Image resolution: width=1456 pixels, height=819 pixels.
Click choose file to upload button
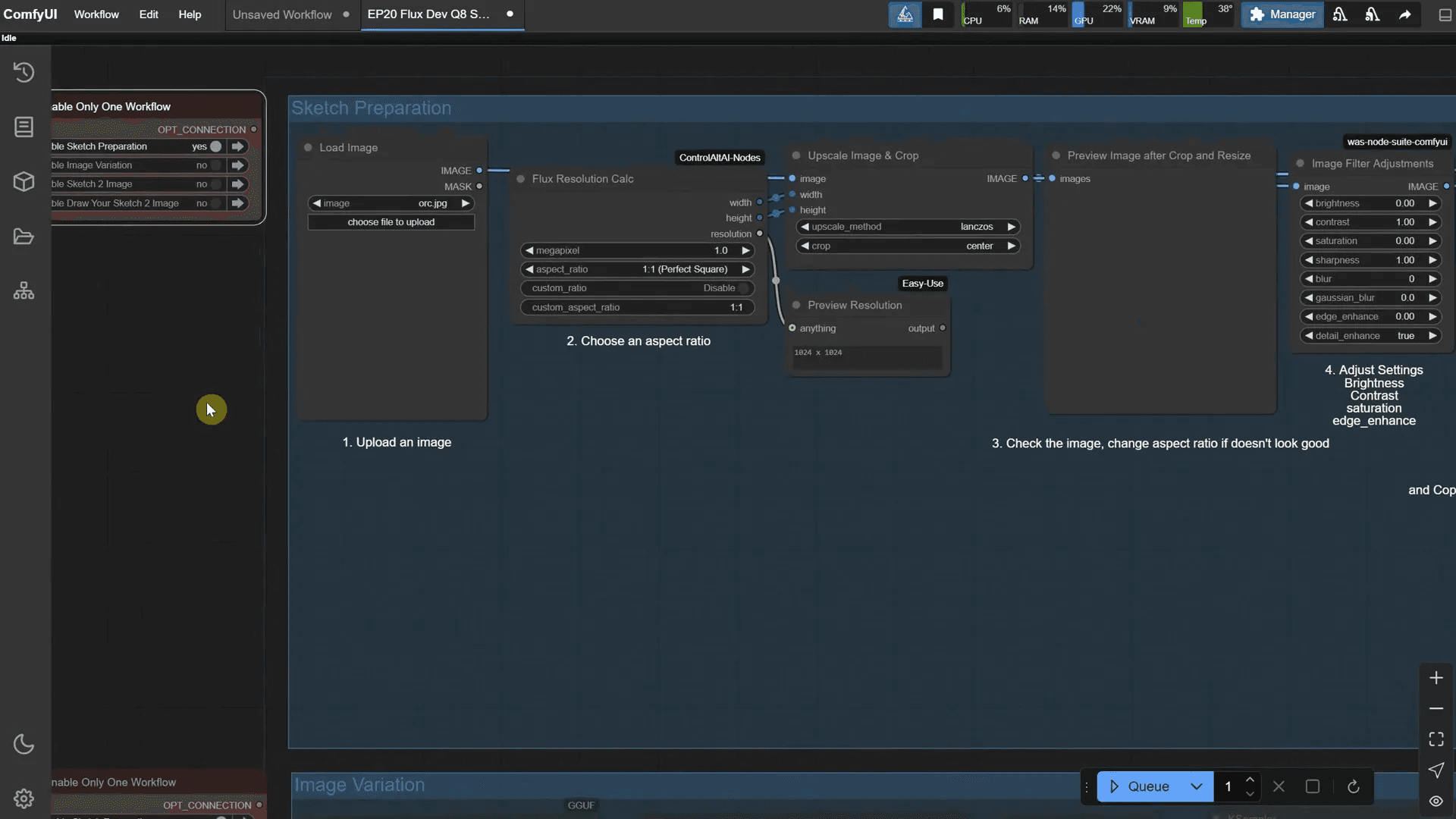(x=391, y=222)
